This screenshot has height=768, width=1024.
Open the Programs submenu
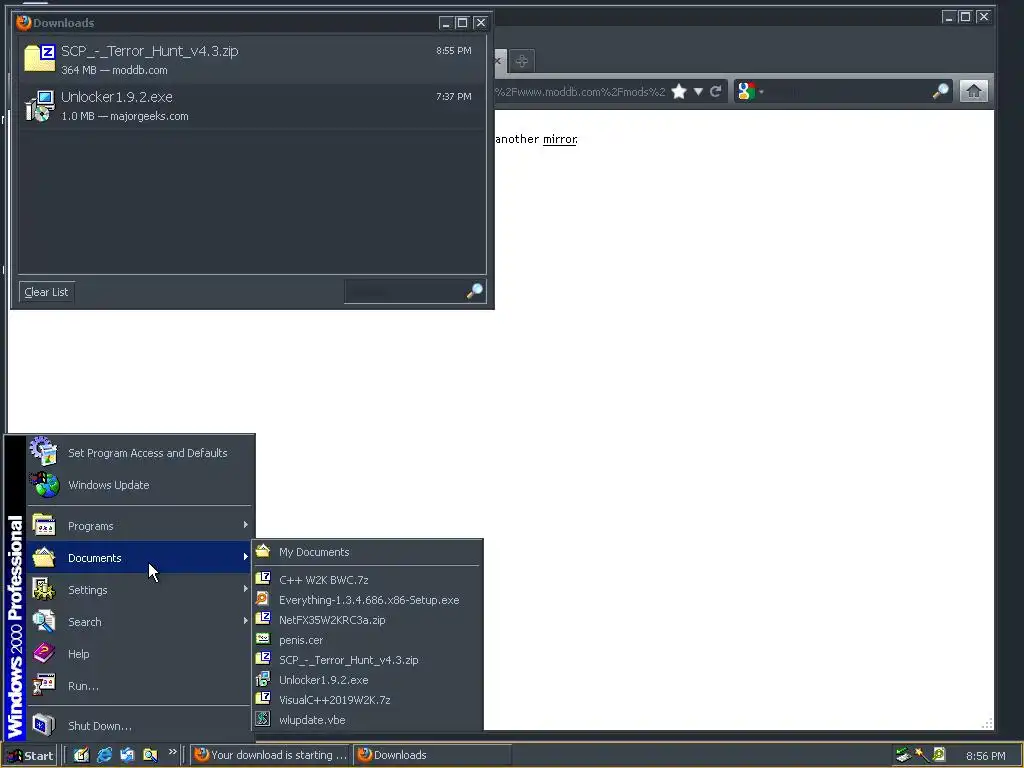pos(140,526)
